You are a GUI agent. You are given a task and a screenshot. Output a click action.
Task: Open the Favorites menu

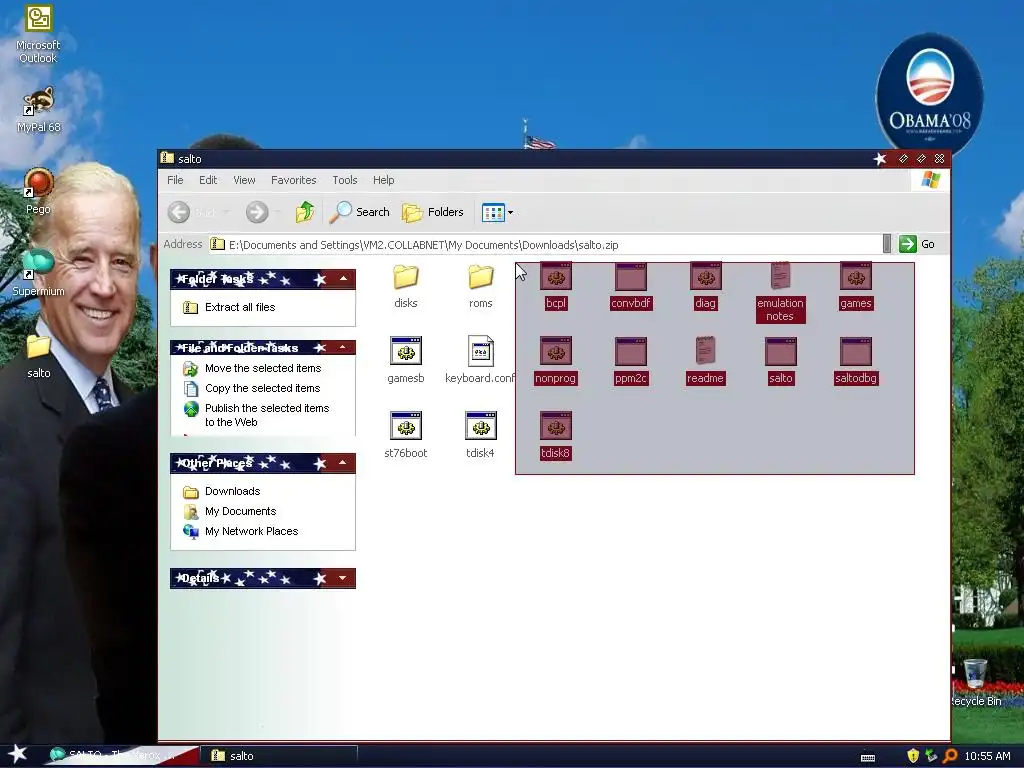pos(293,180)
